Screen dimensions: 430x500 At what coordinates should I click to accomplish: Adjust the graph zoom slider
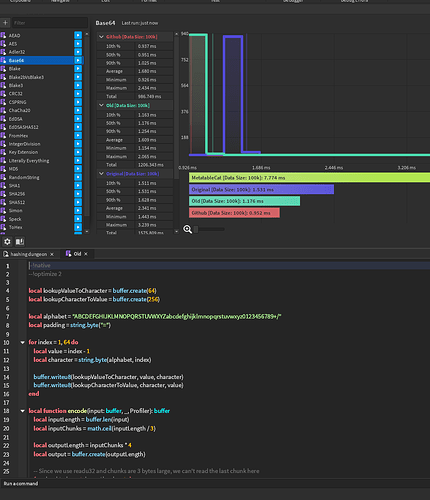[x=196, y=229]
